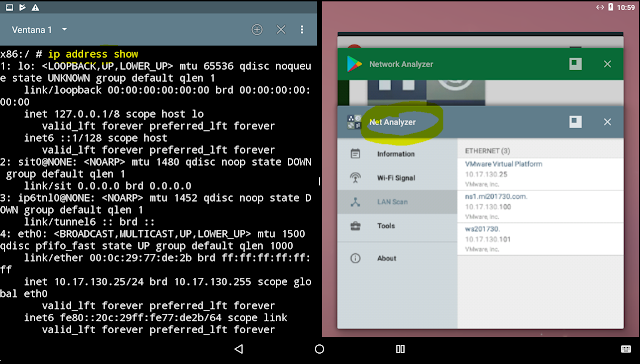
Task: Click the 'inet 127.0.0.1/8 scope host lo' line
Action: pos(114,114)
